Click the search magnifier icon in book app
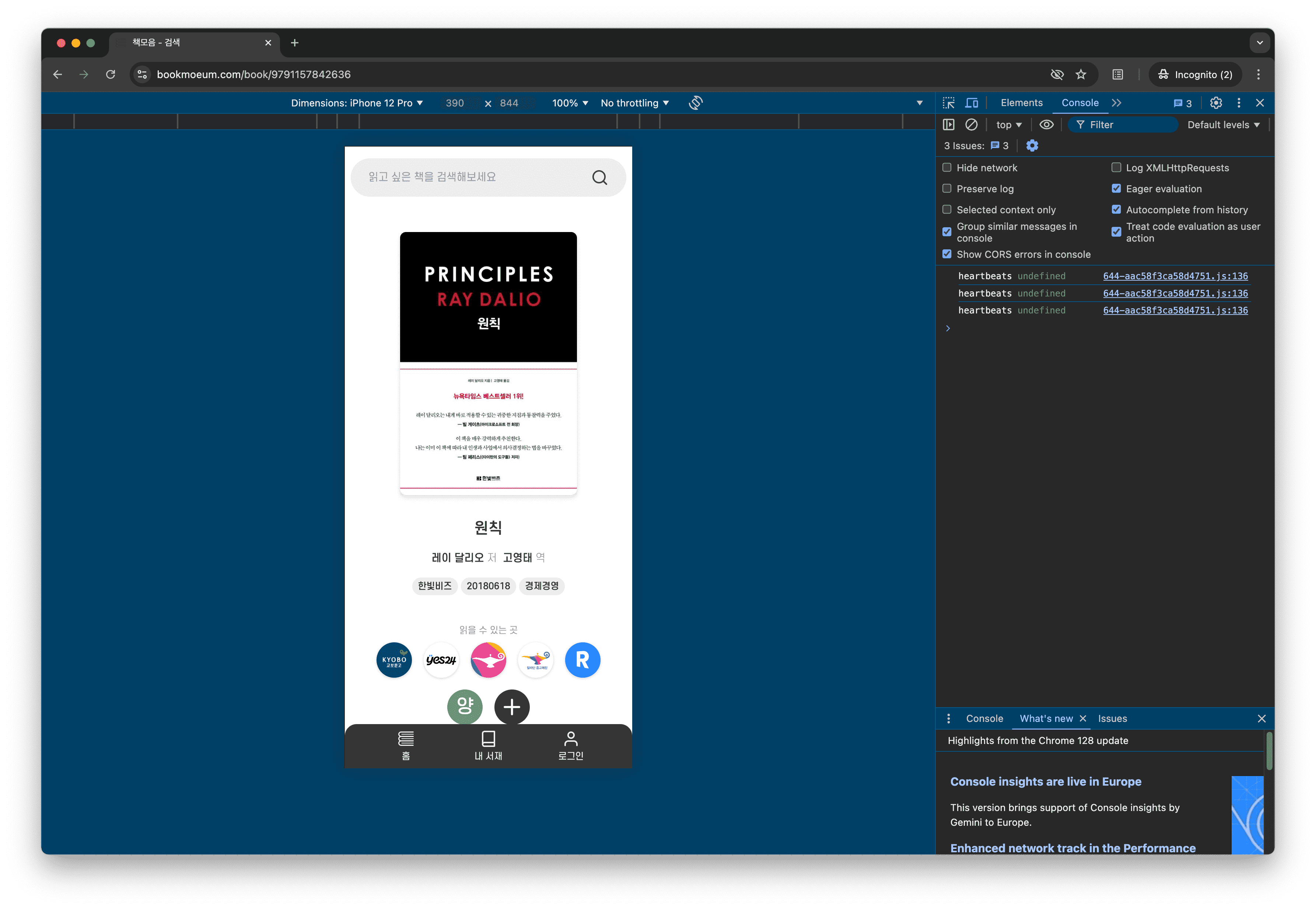Viewport: 1316px width, 909px height. (x=599, y=178)
